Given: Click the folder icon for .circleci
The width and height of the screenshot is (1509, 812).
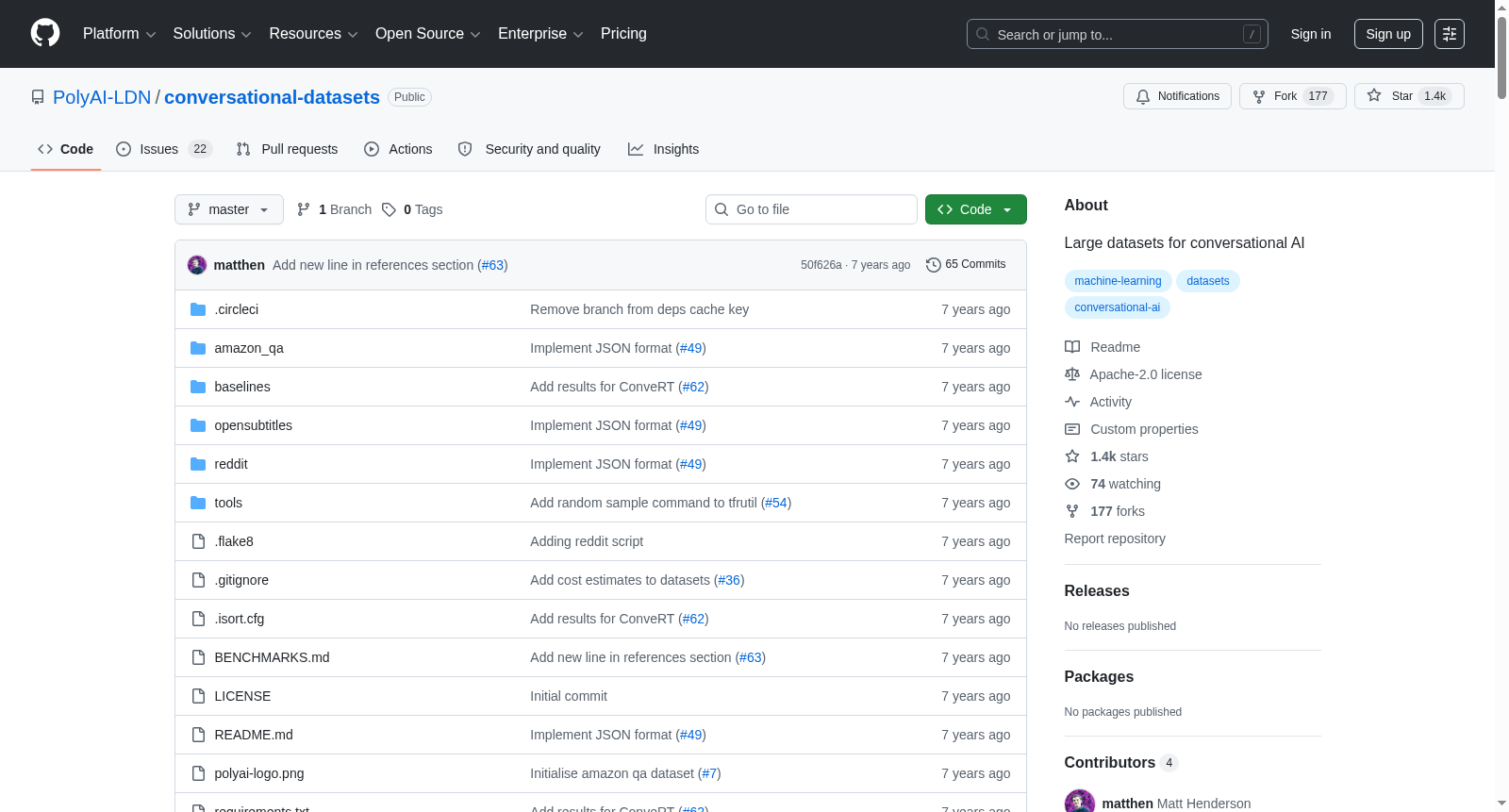Looking at the screenshot, I should [198, 309].
